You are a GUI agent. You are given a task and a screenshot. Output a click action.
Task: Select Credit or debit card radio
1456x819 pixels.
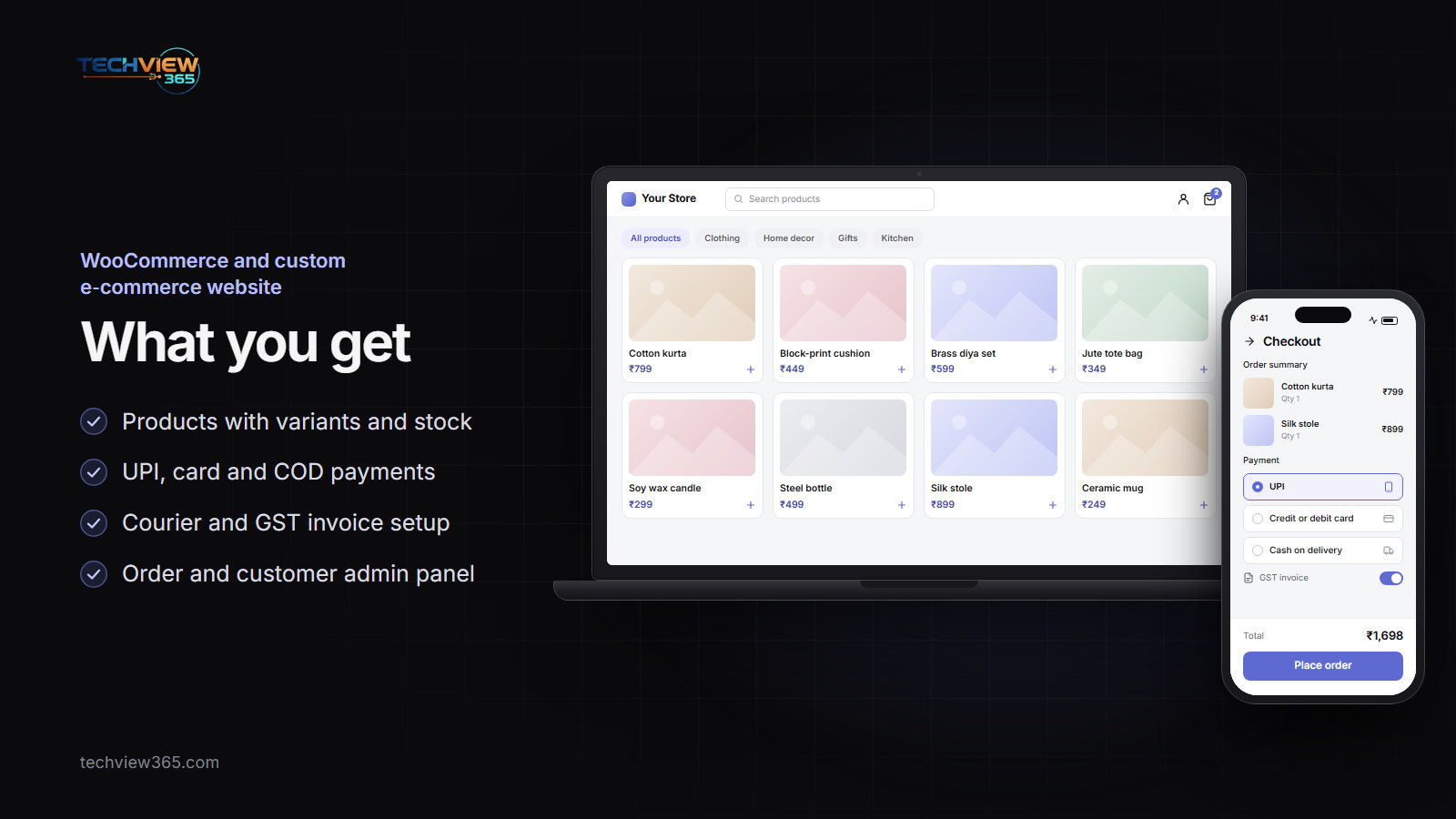coord(1258,519)
